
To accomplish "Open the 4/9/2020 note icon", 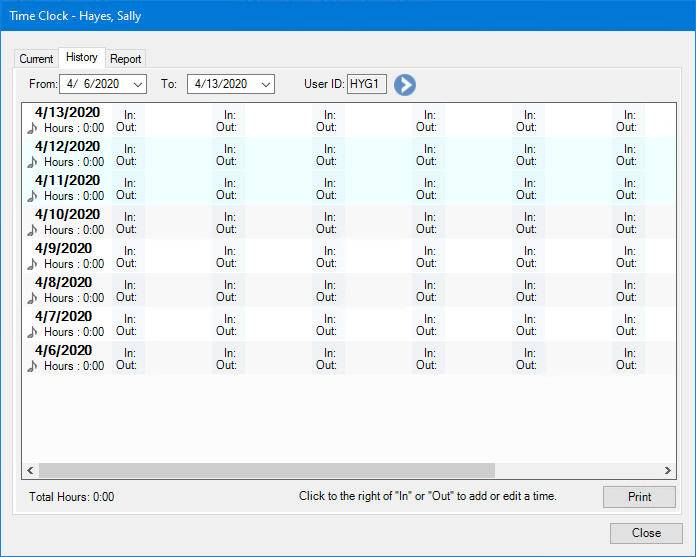I will [32, 264].
